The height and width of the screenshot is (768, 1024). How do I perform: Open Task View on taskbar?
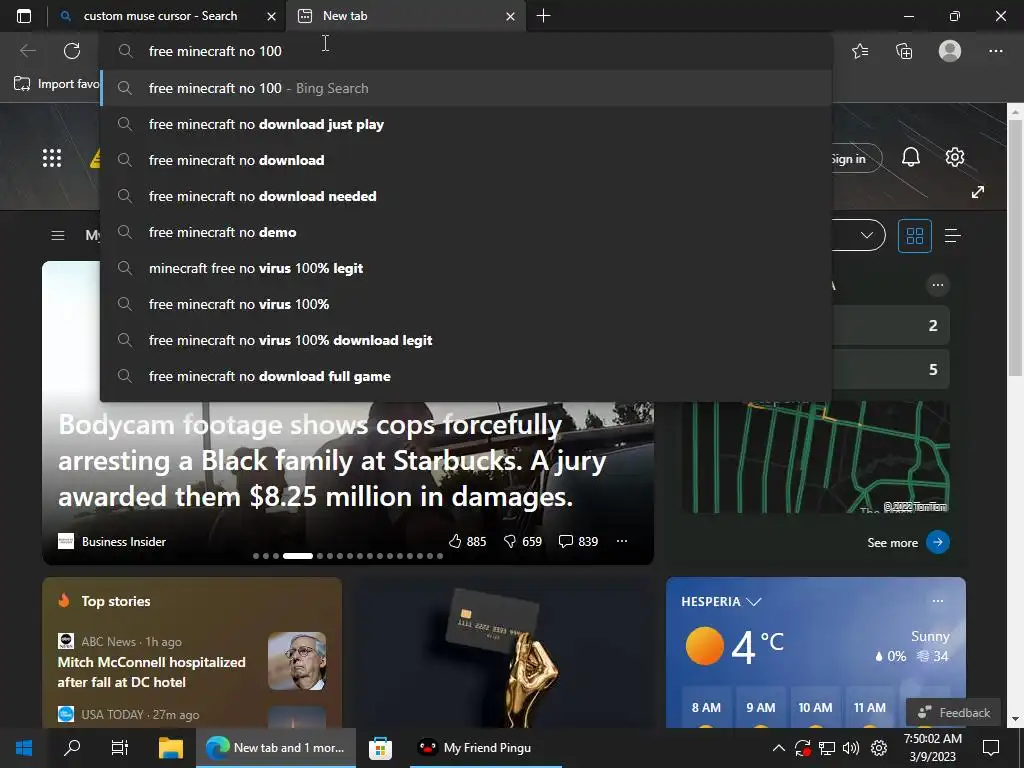(x=120, y=748)
